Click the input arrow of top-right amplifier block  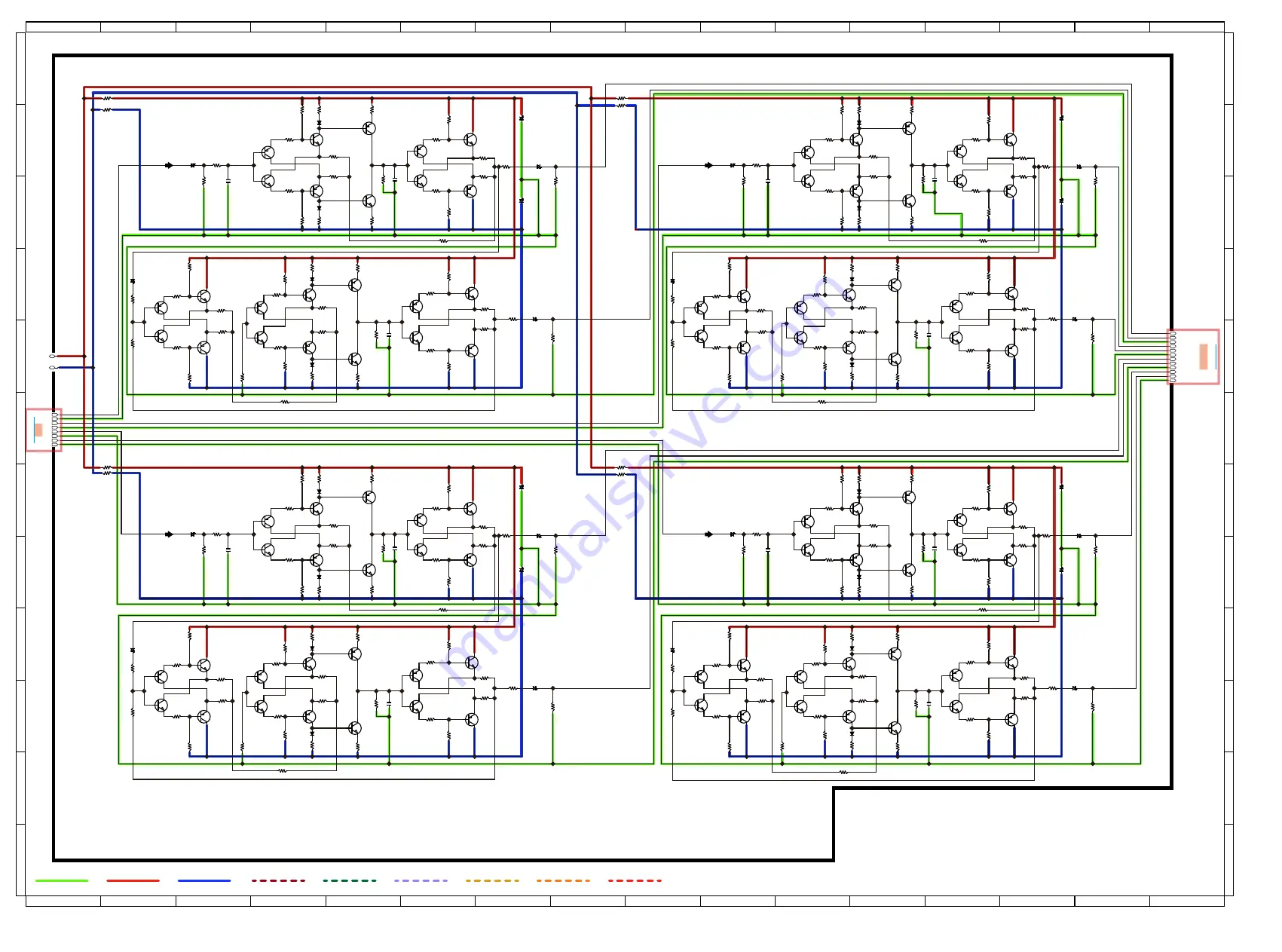(x=708, y=165)
